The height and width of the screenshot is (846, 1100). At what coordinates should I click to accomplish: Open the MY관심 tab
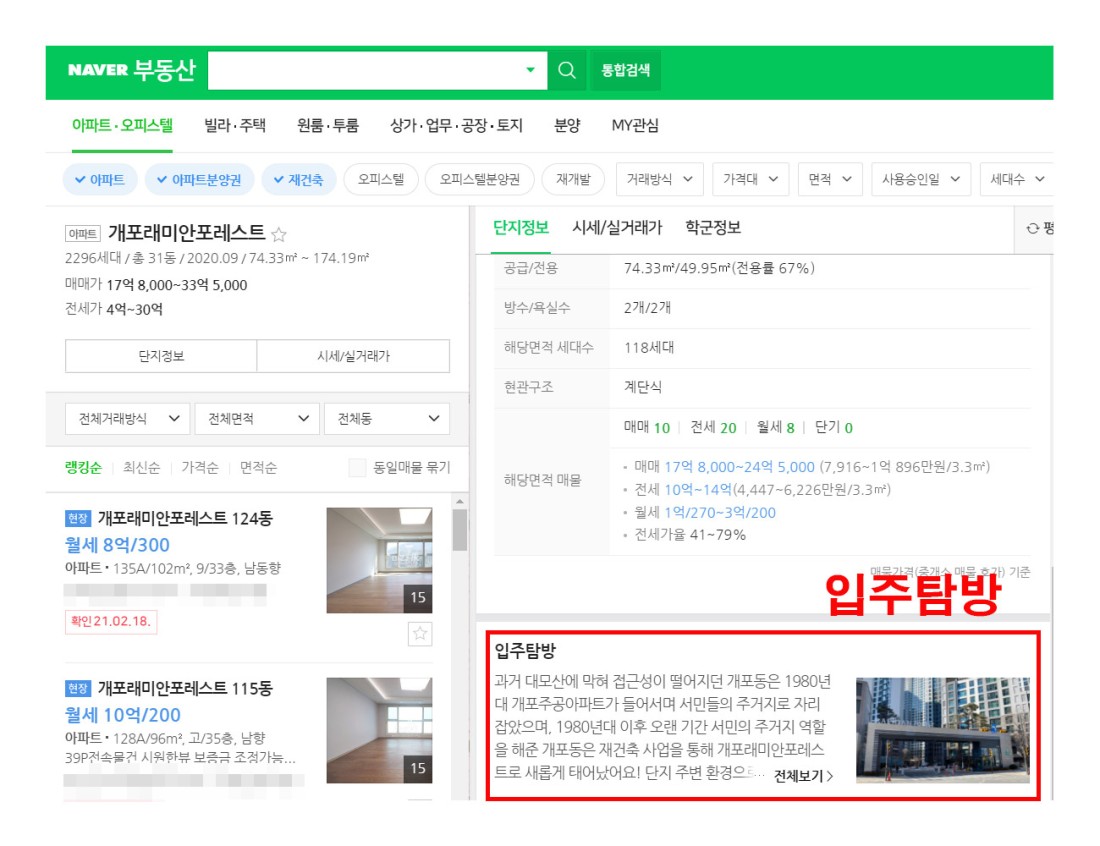(x=635, y=126)
